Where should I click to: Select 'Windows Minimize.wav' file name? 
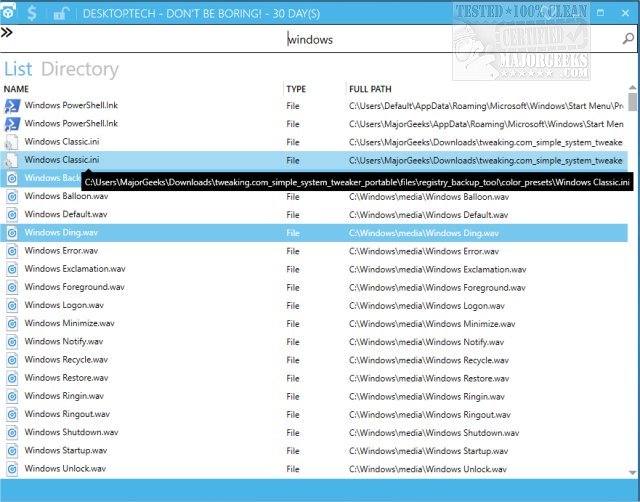(x=69, y=323)
